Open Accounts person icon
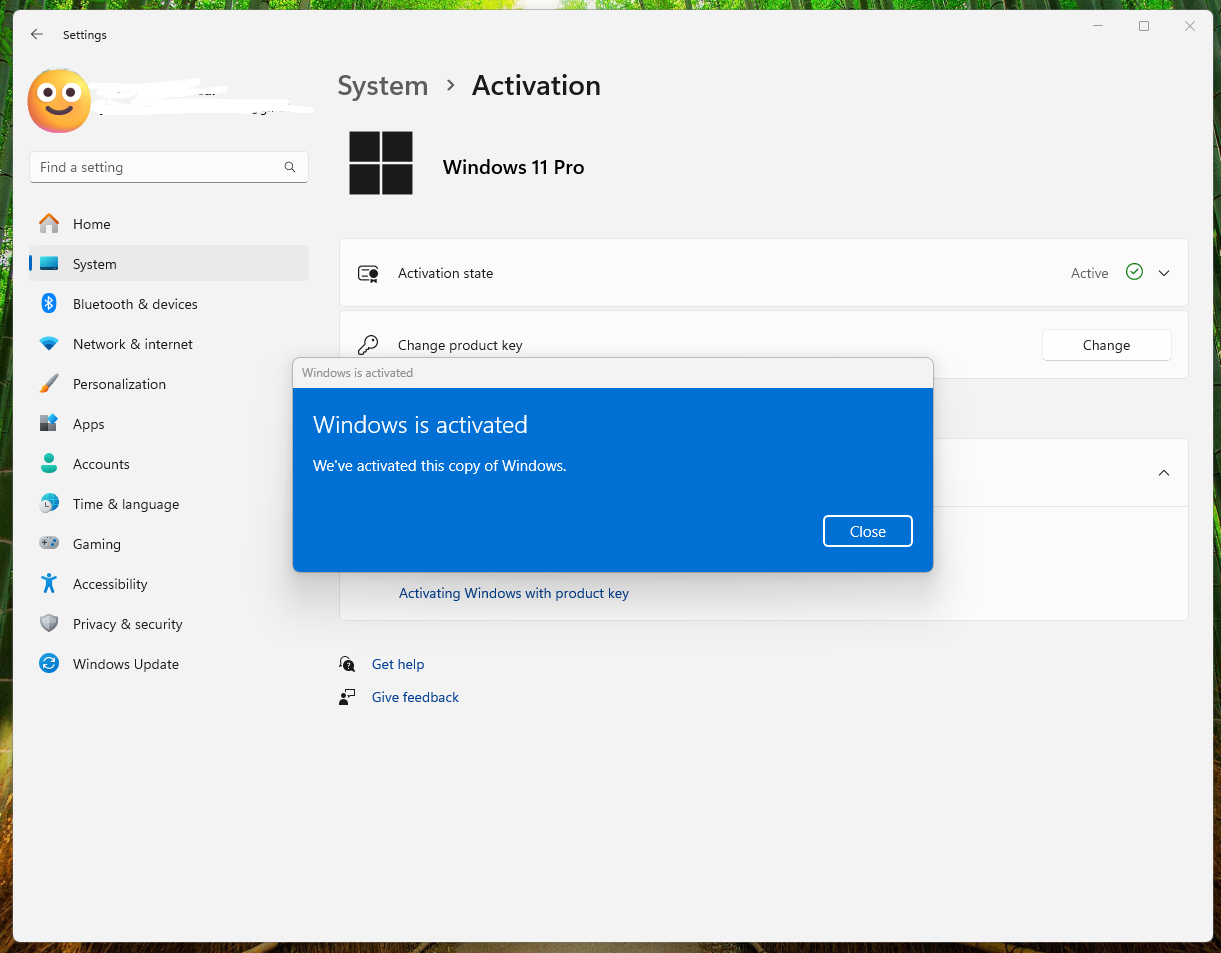Screen dimensions: 1221x953 (x=49, y=464)
